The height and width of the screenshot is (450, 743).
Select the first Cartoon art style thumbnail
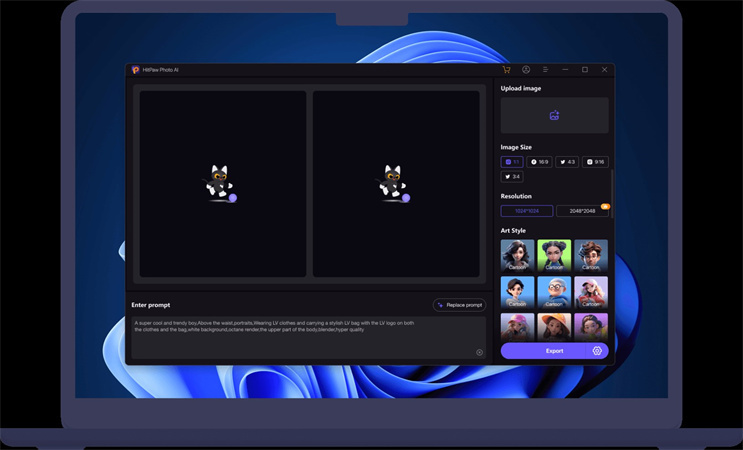coord(517,255)
